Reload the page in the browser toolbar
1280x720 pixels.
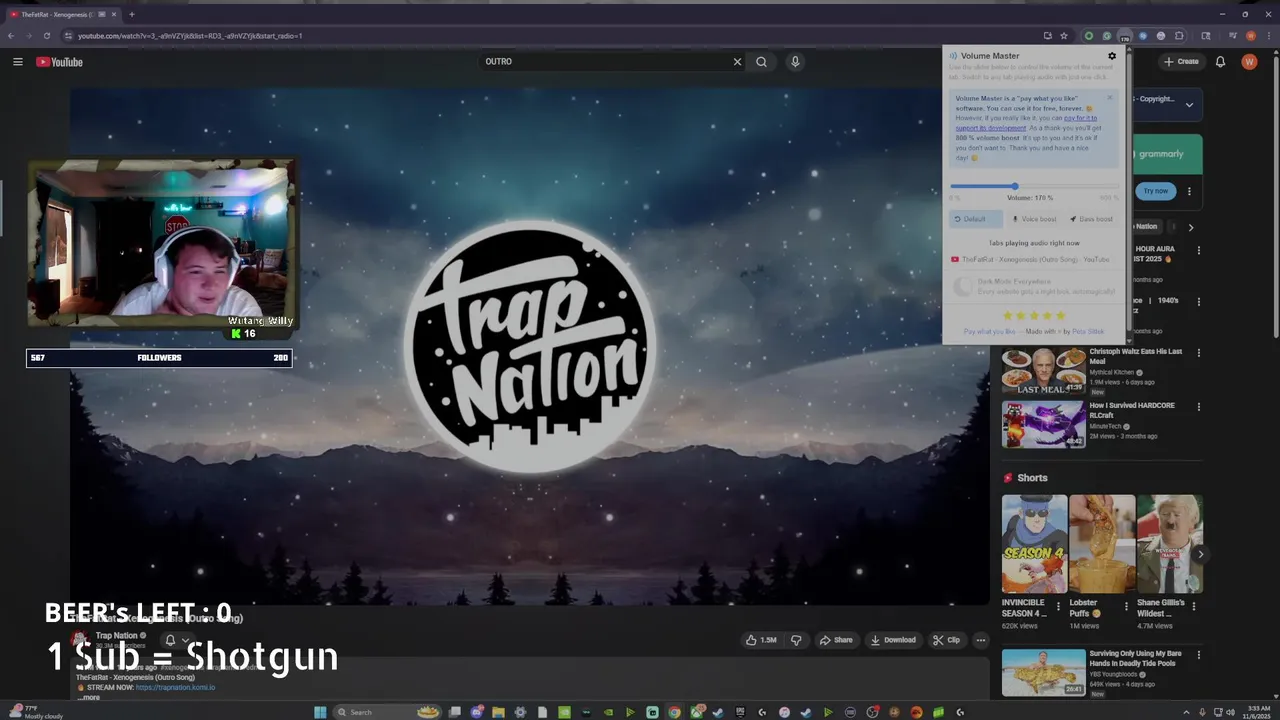(x=46, y=36)
